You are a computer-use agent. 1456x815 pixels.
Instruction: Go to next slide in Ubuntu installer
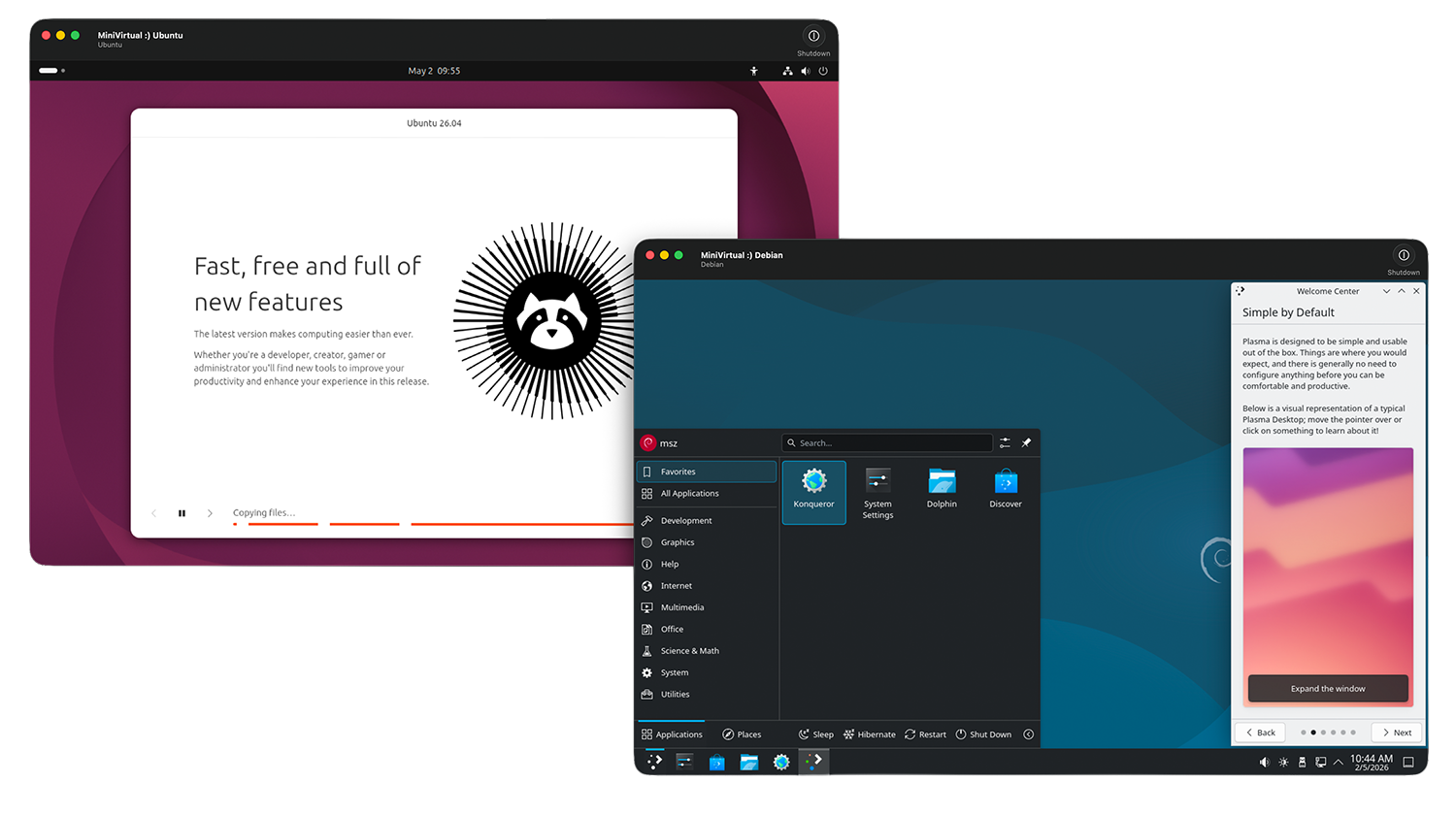[x=210, y=513]
